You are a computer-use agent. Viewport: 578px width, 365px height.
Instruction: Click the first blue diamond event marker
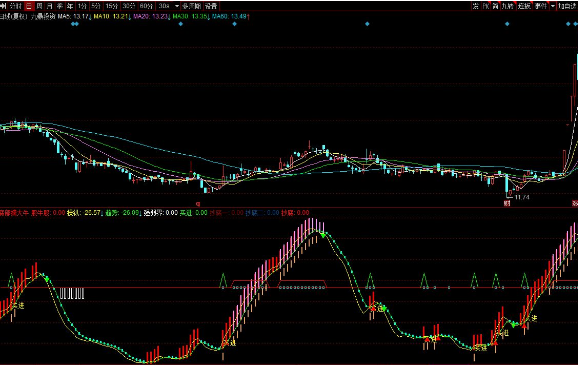coord(73,24)
